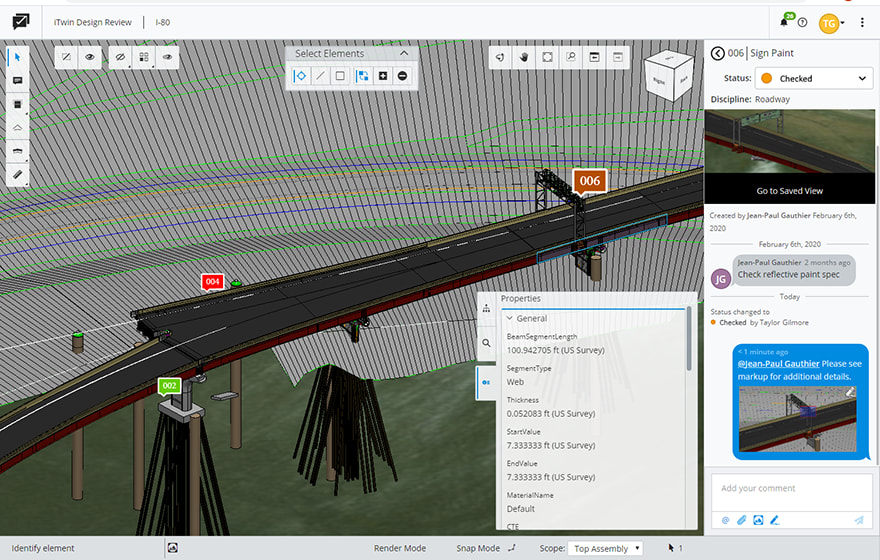Choose the line selection mode
Viewport: 880px width, 560px height.
pyautogui.click(x=320, y=76)
